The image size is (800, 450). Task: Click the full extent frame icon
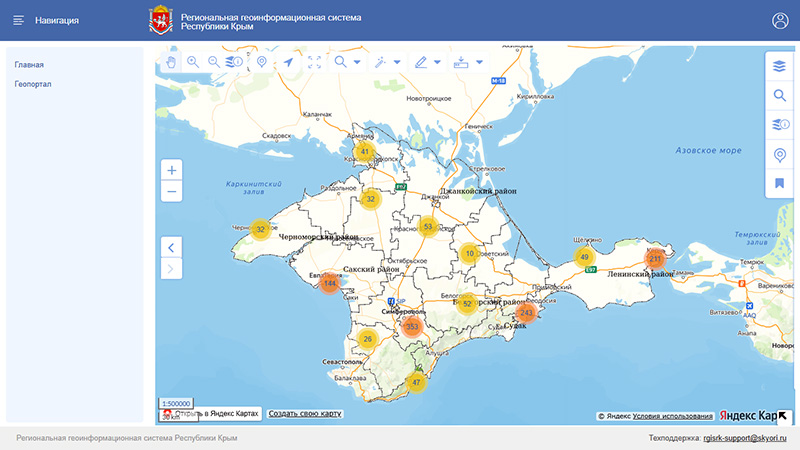pyautogui.click(x=314, y=62)
